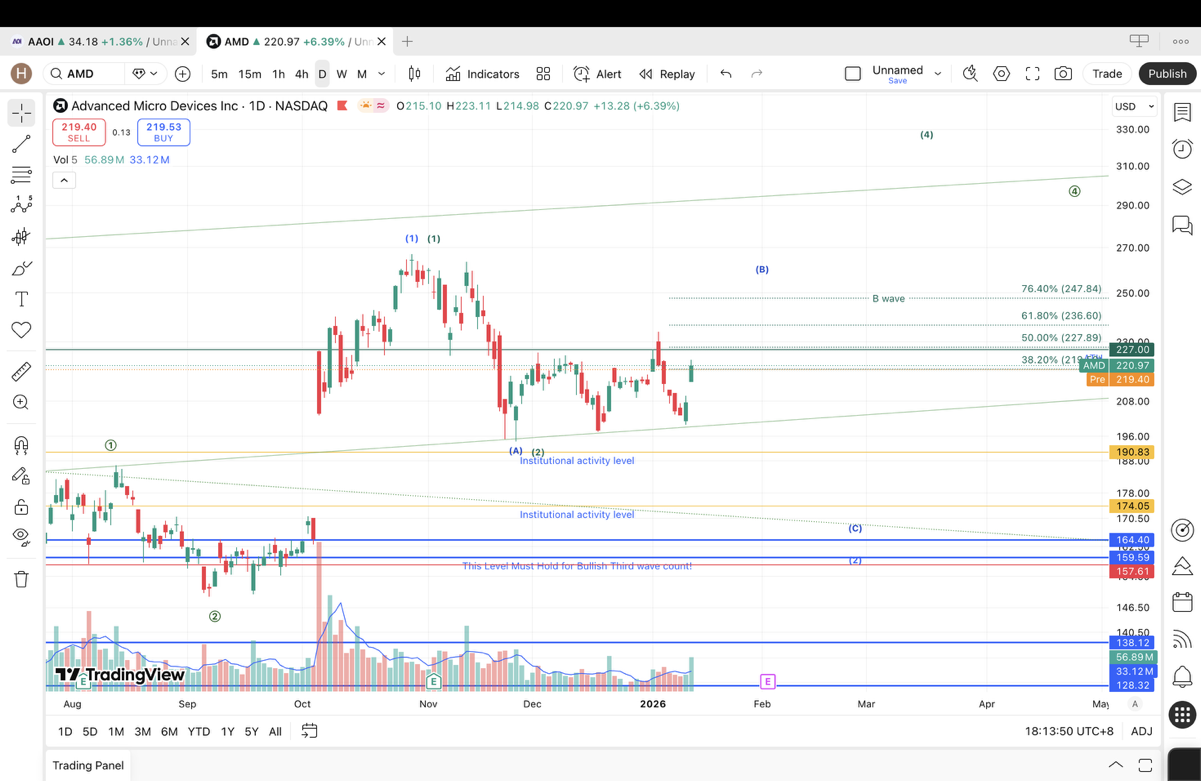Toggle ADJ adjusted data setting
The width and height of the screenshot is (1201, 781).
pos(1141,732)
